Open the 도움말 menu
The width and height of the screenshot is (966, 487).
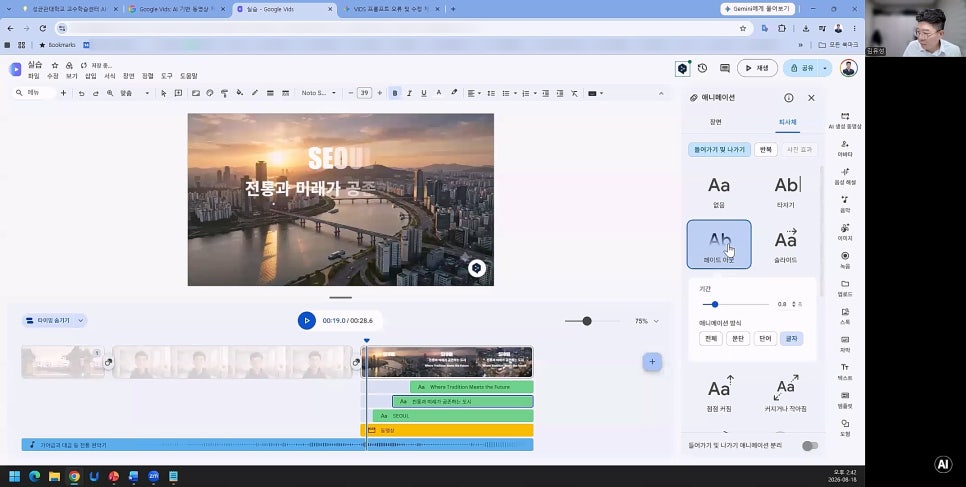coord(189,76)
